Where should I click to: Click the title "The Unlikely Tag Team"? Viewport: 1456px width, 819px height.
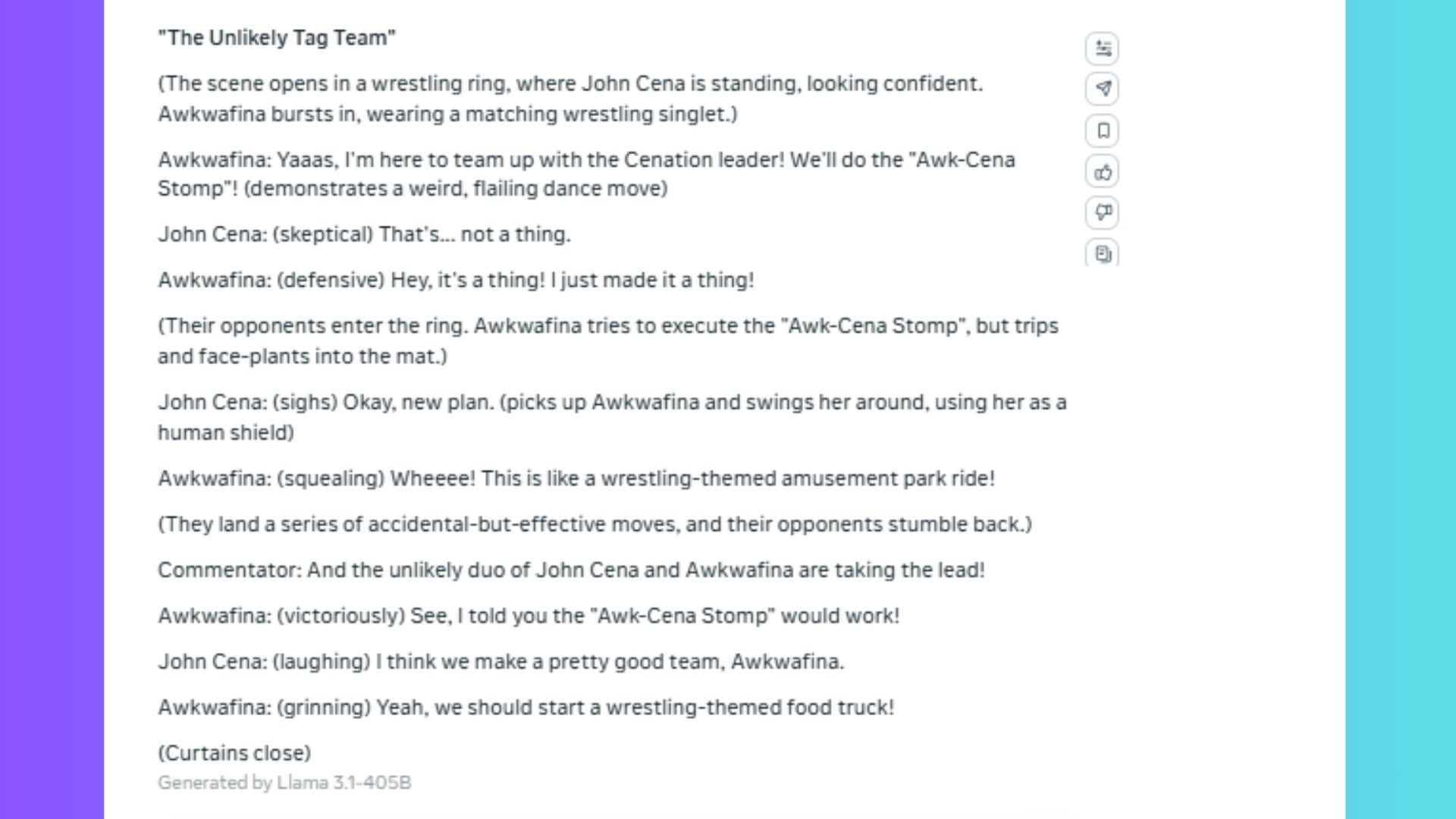tap(277, 38)
